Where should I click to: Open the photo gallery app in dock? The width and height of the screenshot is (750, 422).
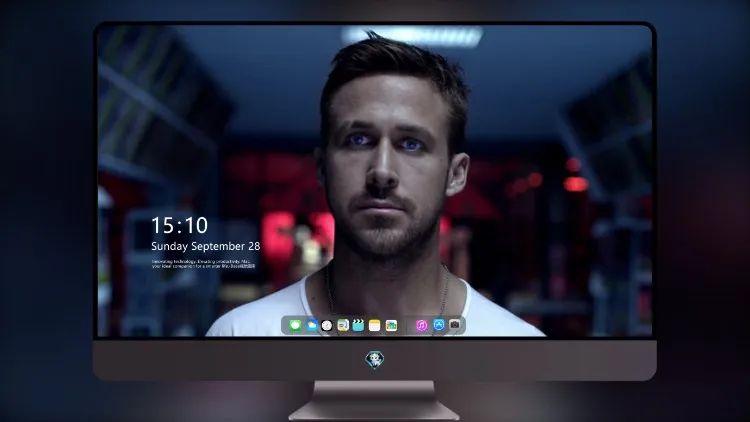point(391,325)
